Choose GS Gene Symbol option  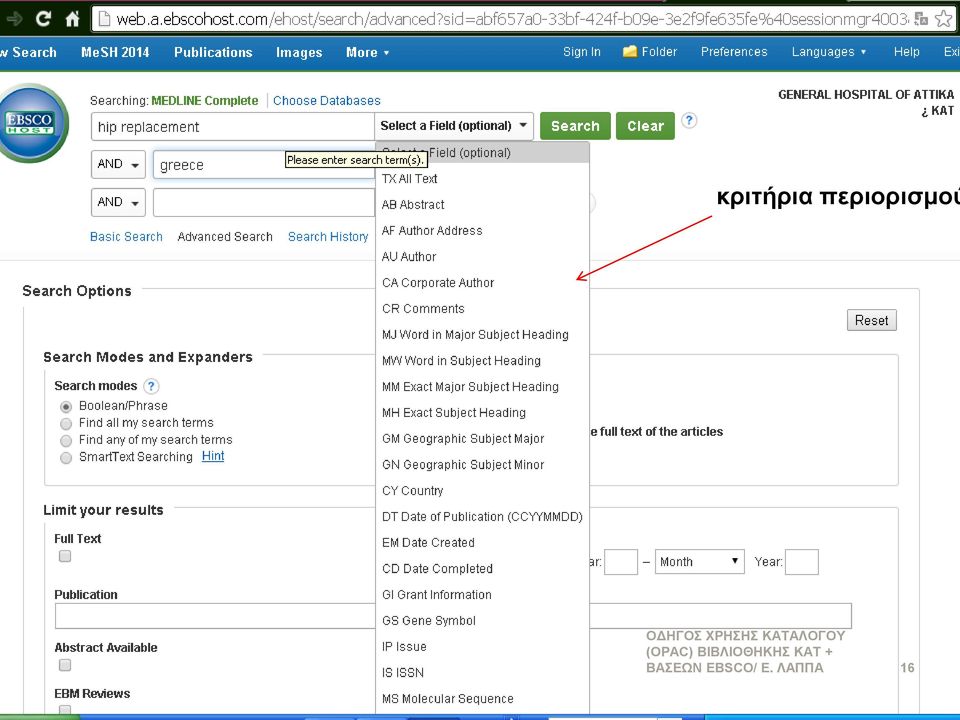(x=482, y=621)
